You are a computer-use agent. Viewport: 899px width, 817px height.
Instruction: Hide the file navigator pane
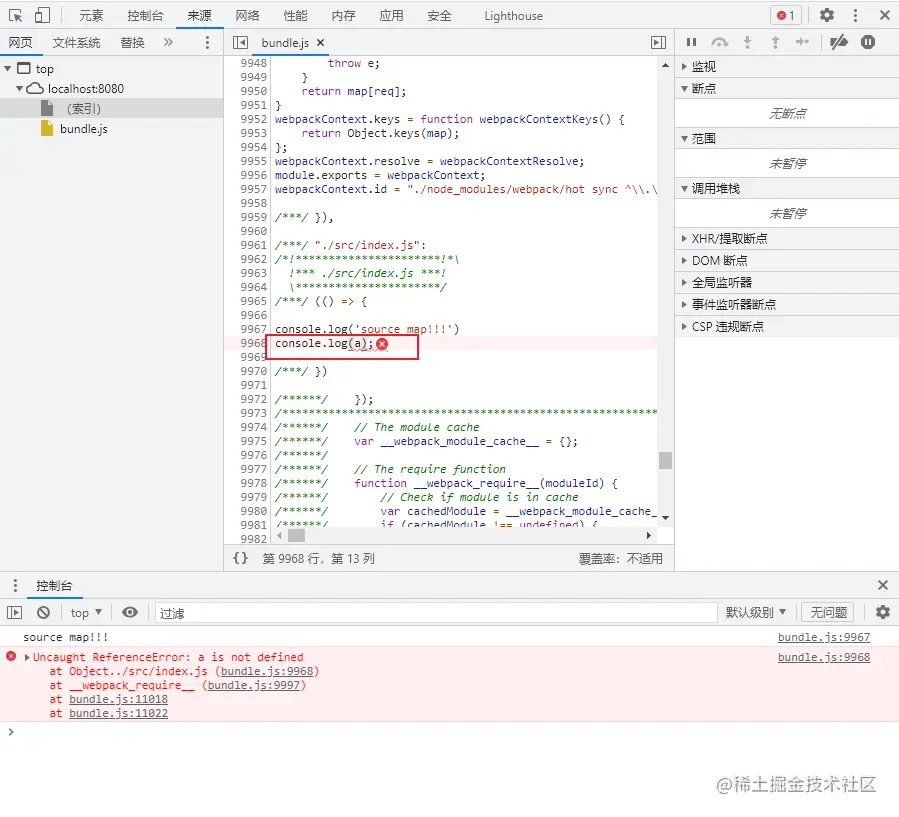point(240,42)
